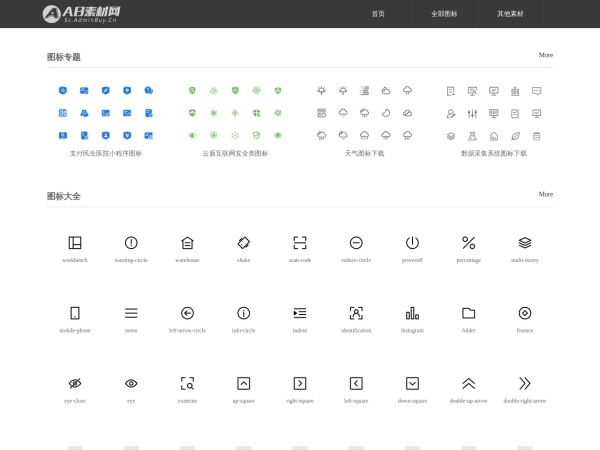The width and height of the screenshot is (600, 450).
Task: Select the warning-circle icon
Action: [x=131, y=243]
